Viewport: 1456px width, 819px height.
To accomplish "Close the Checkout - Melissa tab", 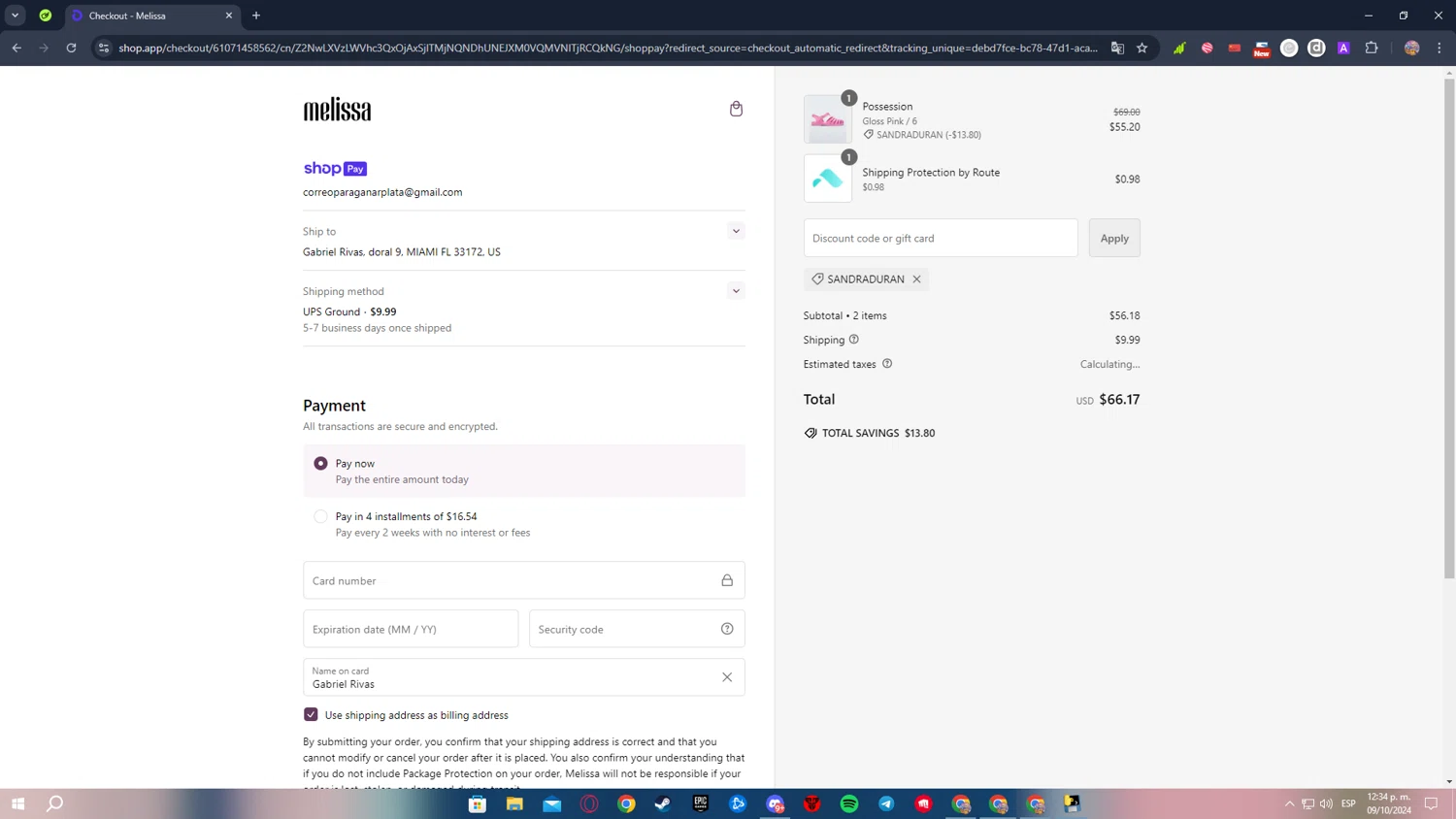I will click(229, 16).
